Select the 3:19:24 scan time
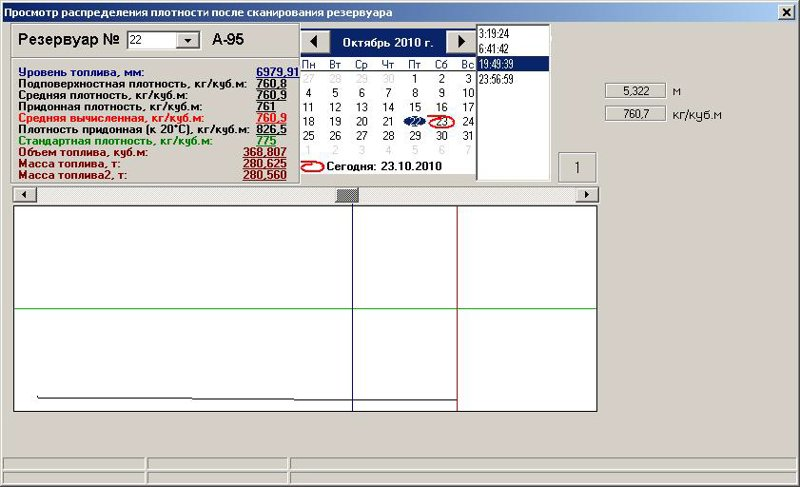The height and width of the screenshot is (487, 800). pyautogui.click(x=493, y=34)
